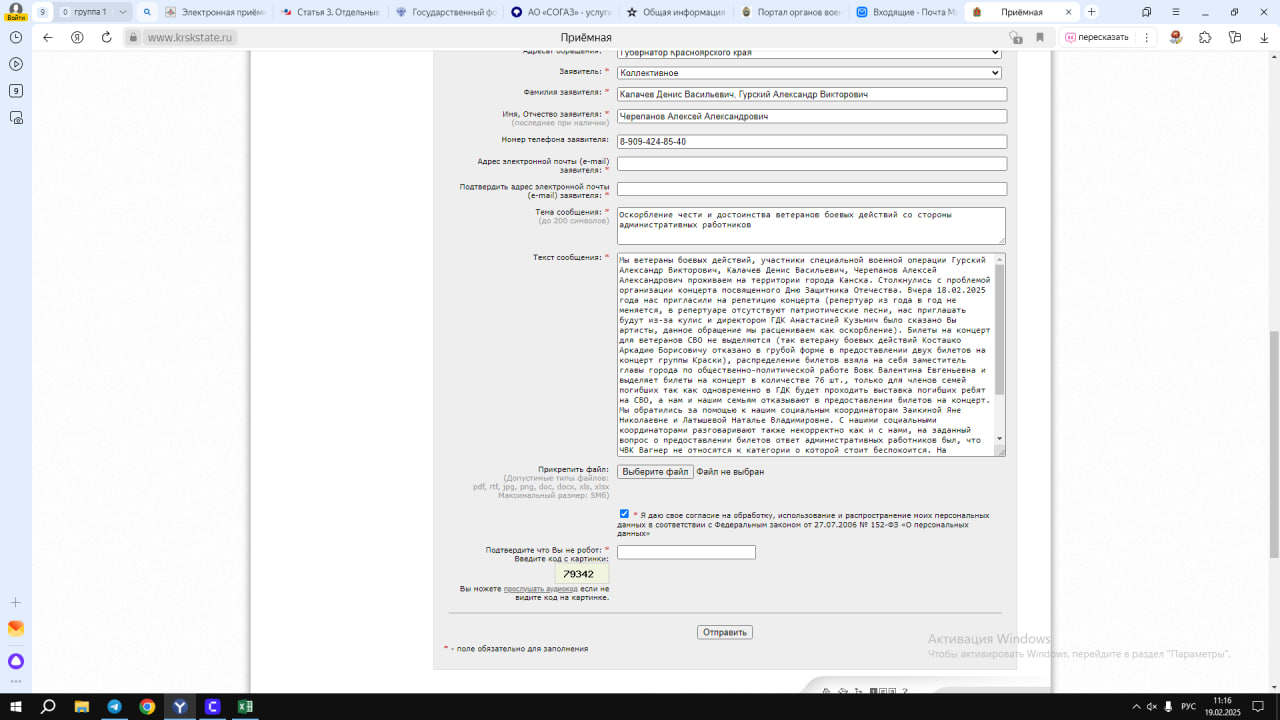
Task: Click the applicant e-mail address field
Action: coord(812,164)
